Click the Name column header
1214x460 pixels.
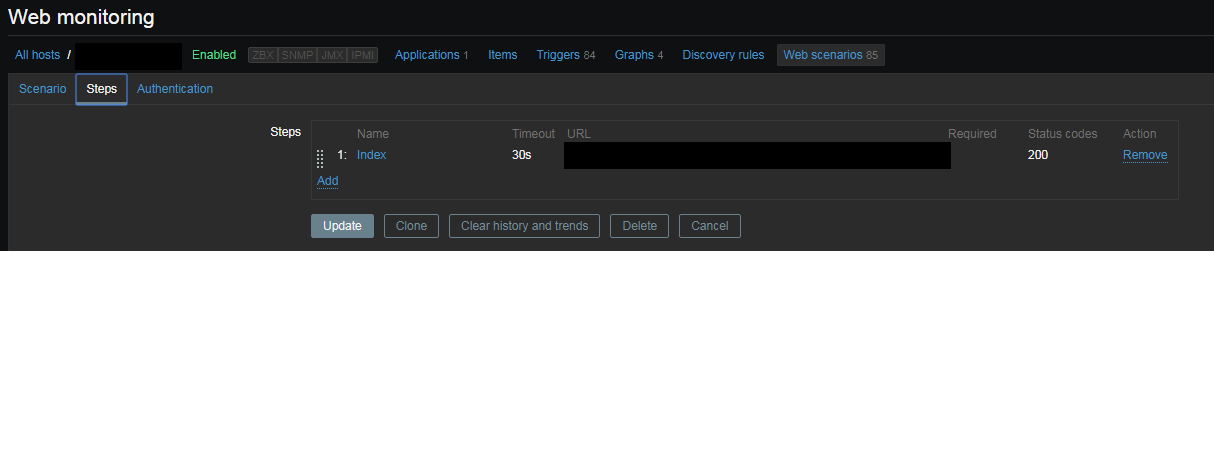[373, 134]
